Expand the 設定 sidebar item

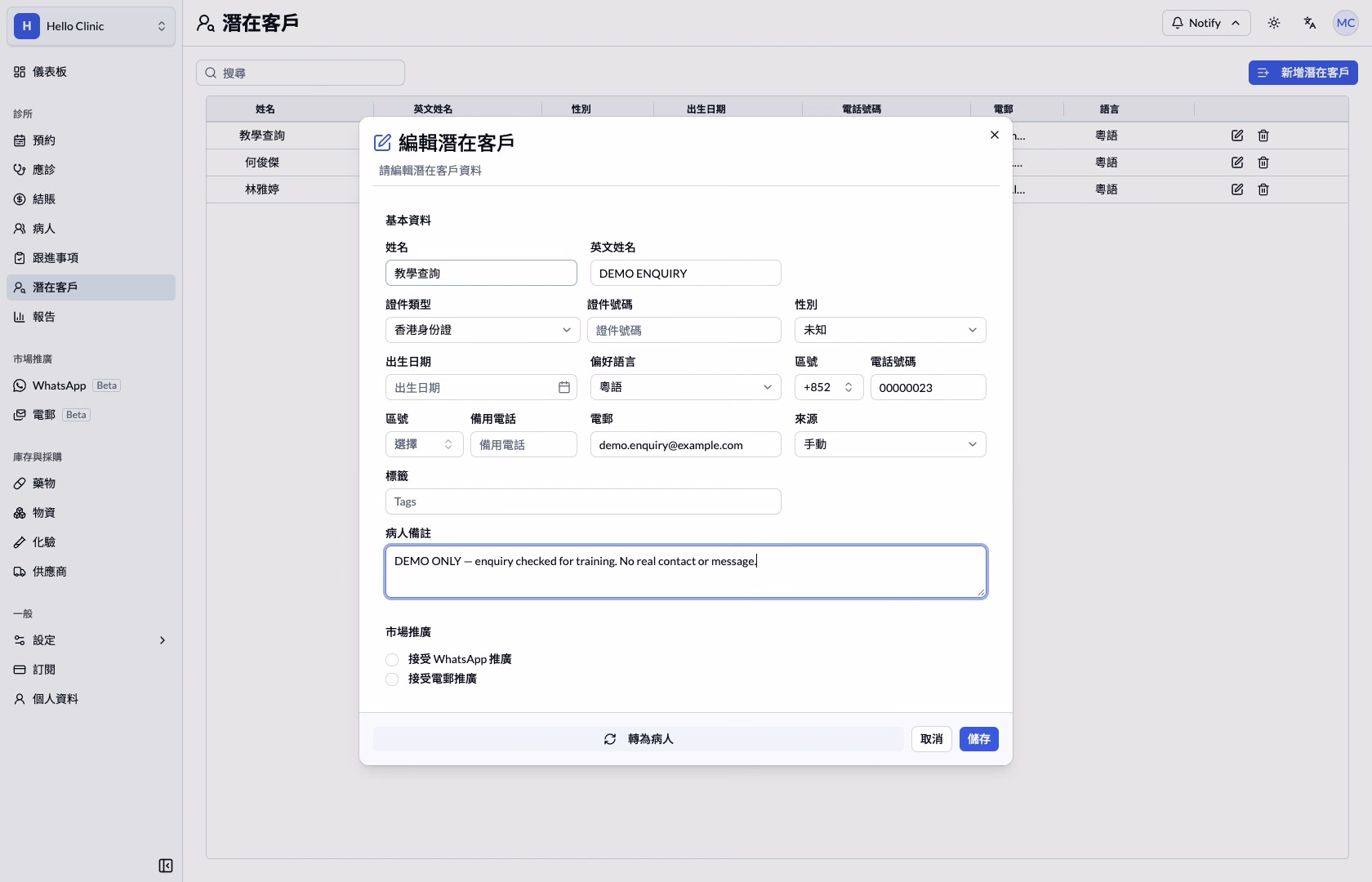tap(91, 640)
